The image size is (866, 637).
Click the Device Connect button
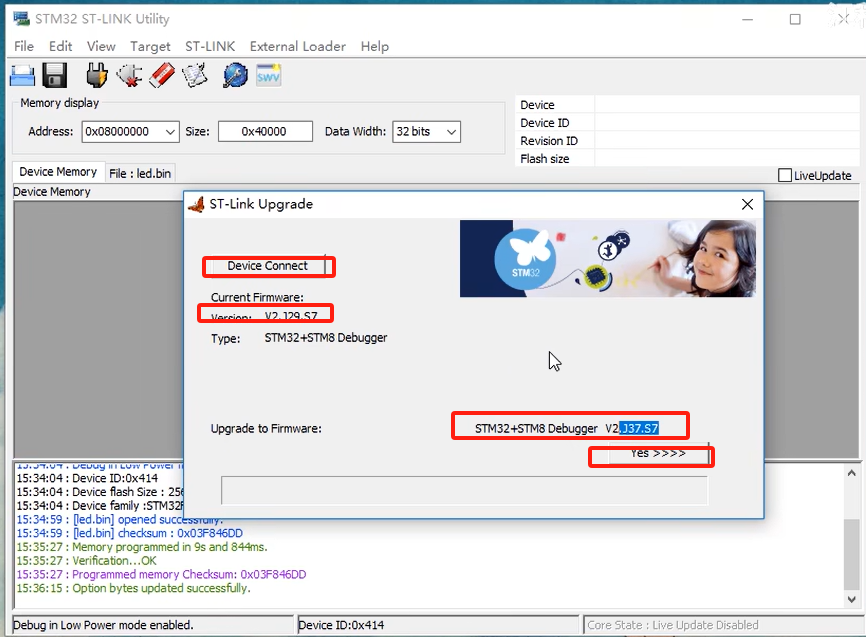[x=268, y=266]
